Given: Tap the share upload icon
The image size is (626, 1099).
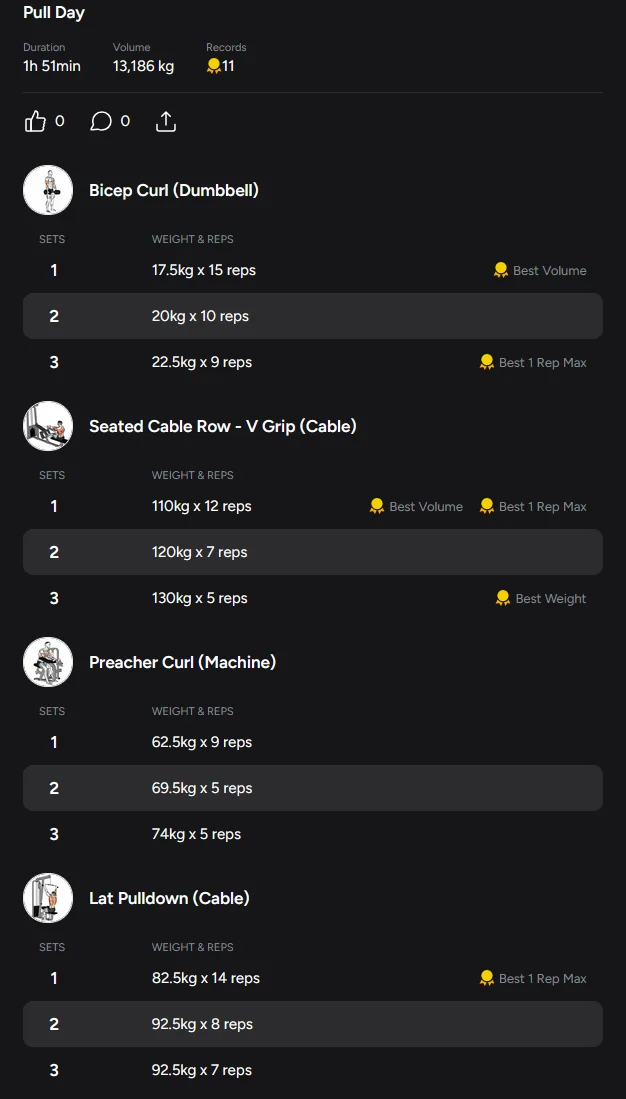Looking at the screenshot, I should 166,122.
